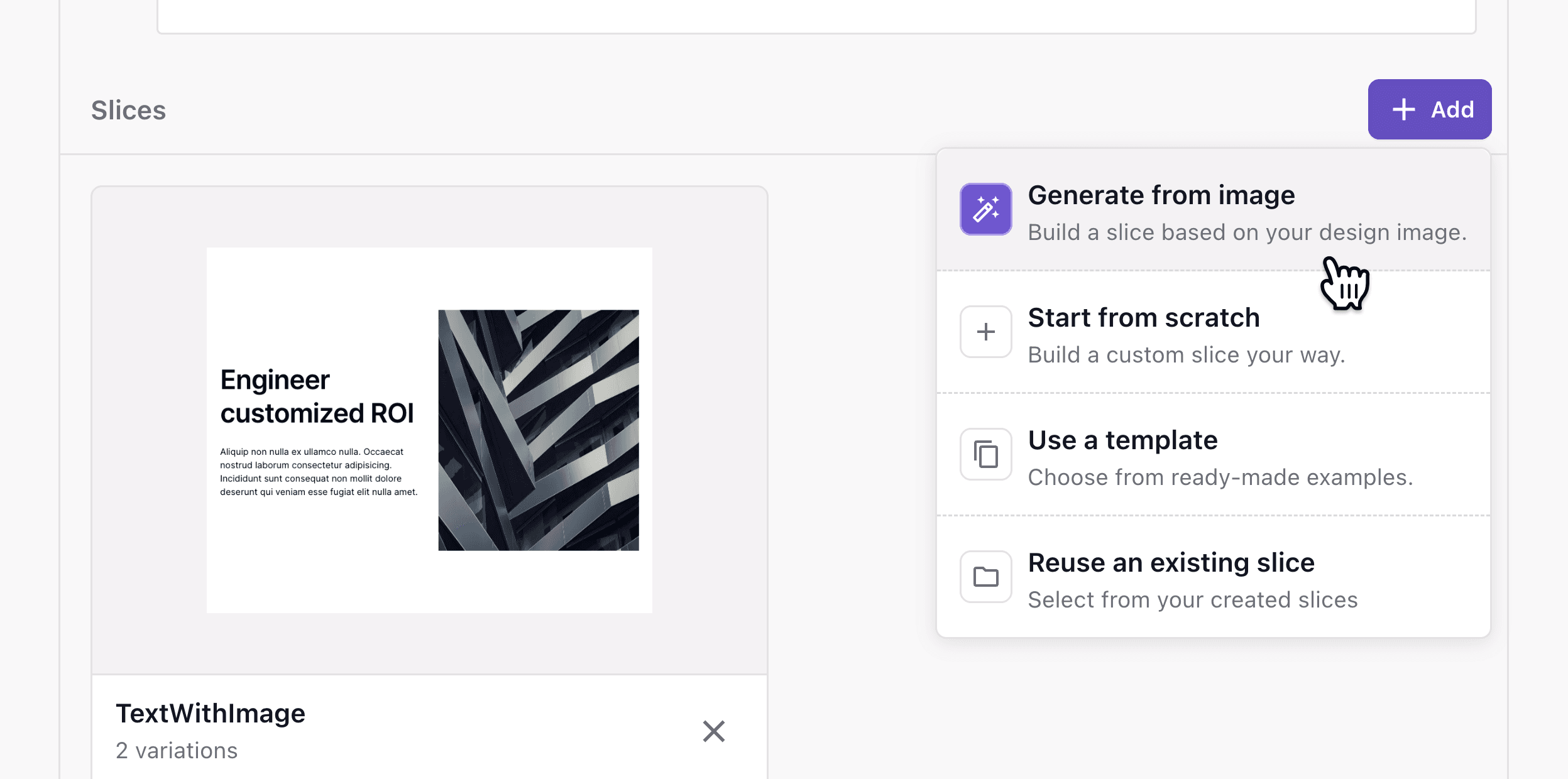Open the Generate from image option
This screenshot has height=779, width=1568.
(1160, 195)
